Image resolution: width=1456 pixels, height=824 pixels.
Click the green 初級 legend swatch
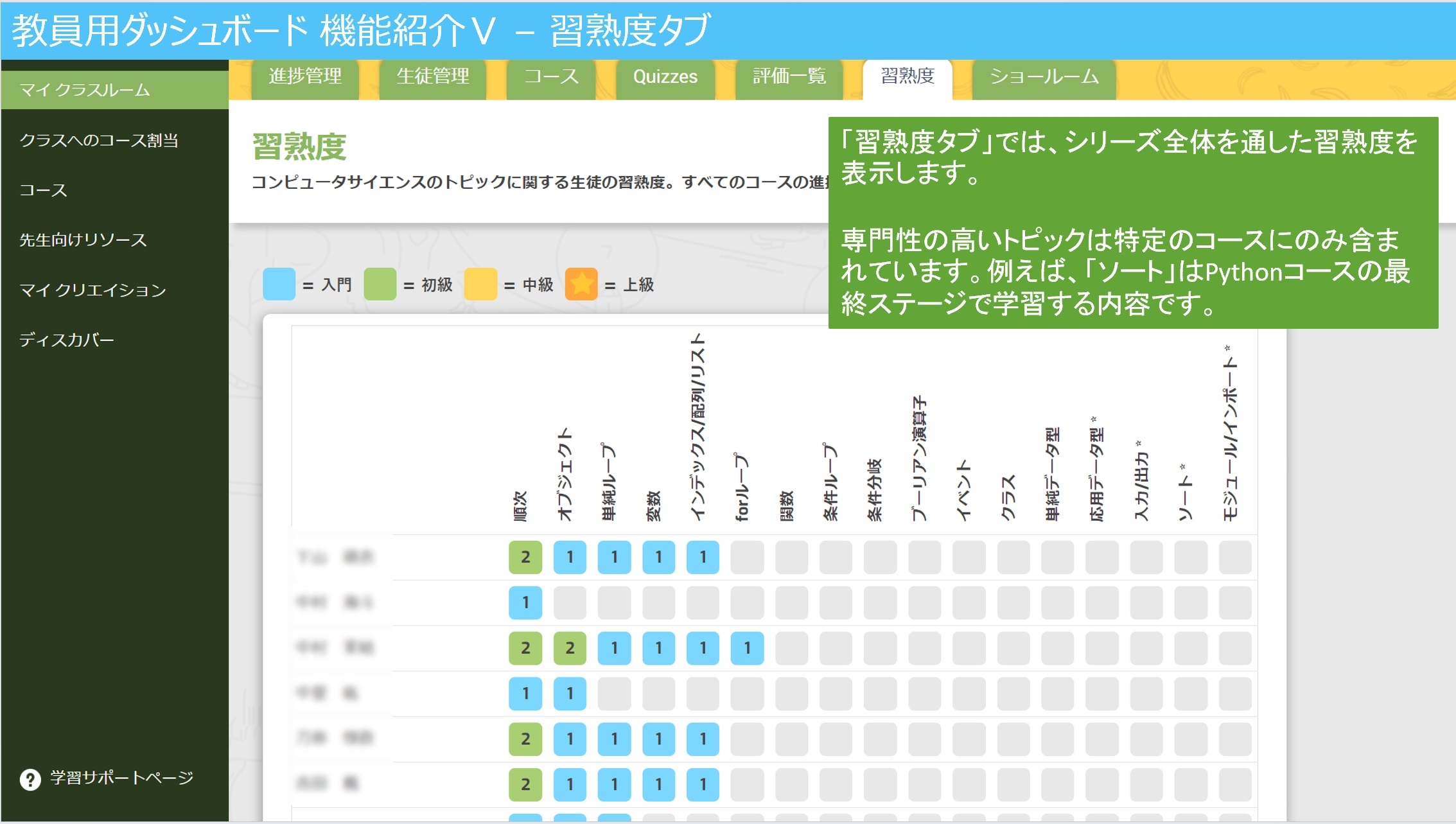click(380, 284)
